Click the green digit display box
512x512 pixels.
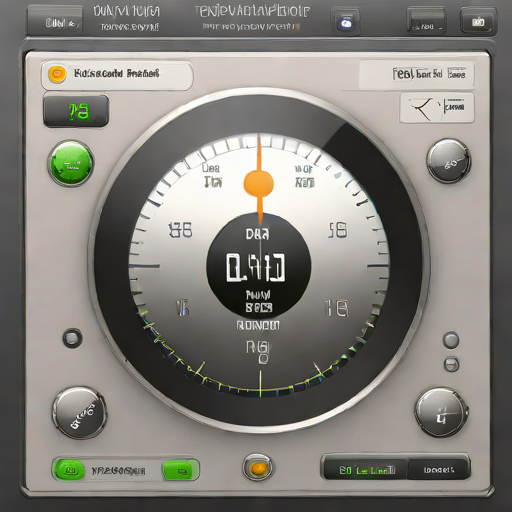[x=76, y=111]
